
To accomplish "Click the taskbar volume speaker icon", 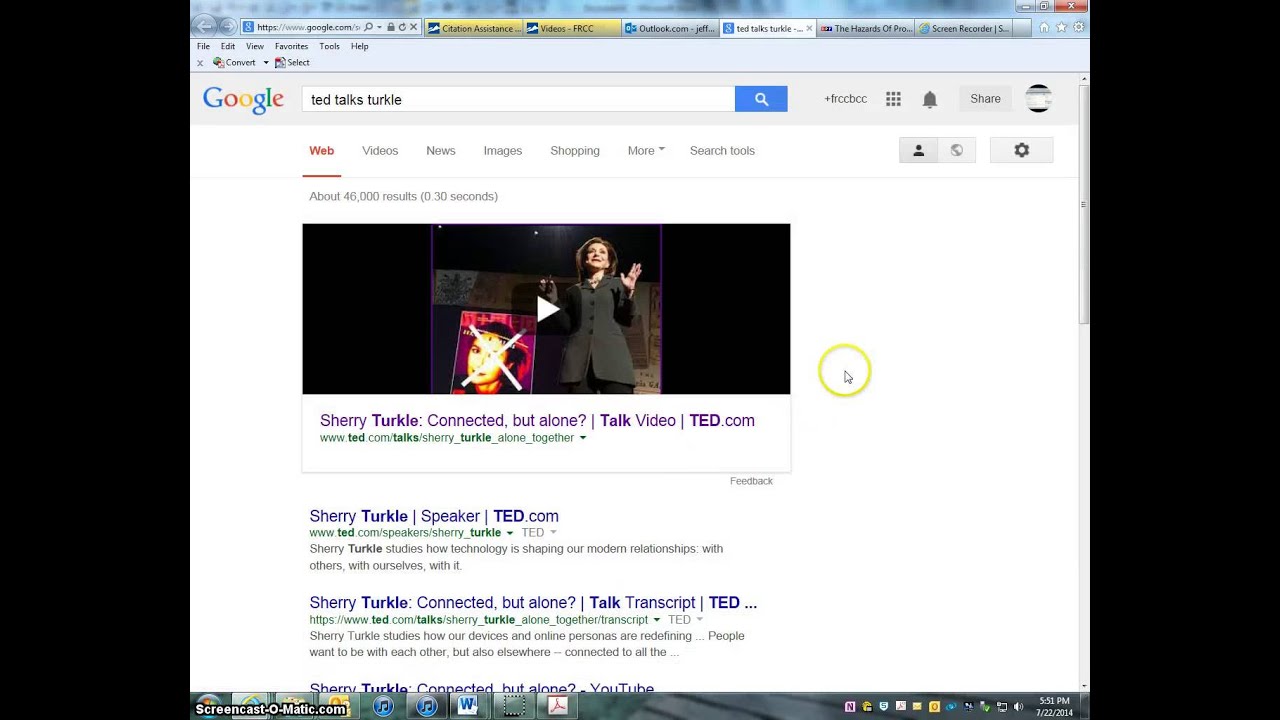I will pos(1018,707).
